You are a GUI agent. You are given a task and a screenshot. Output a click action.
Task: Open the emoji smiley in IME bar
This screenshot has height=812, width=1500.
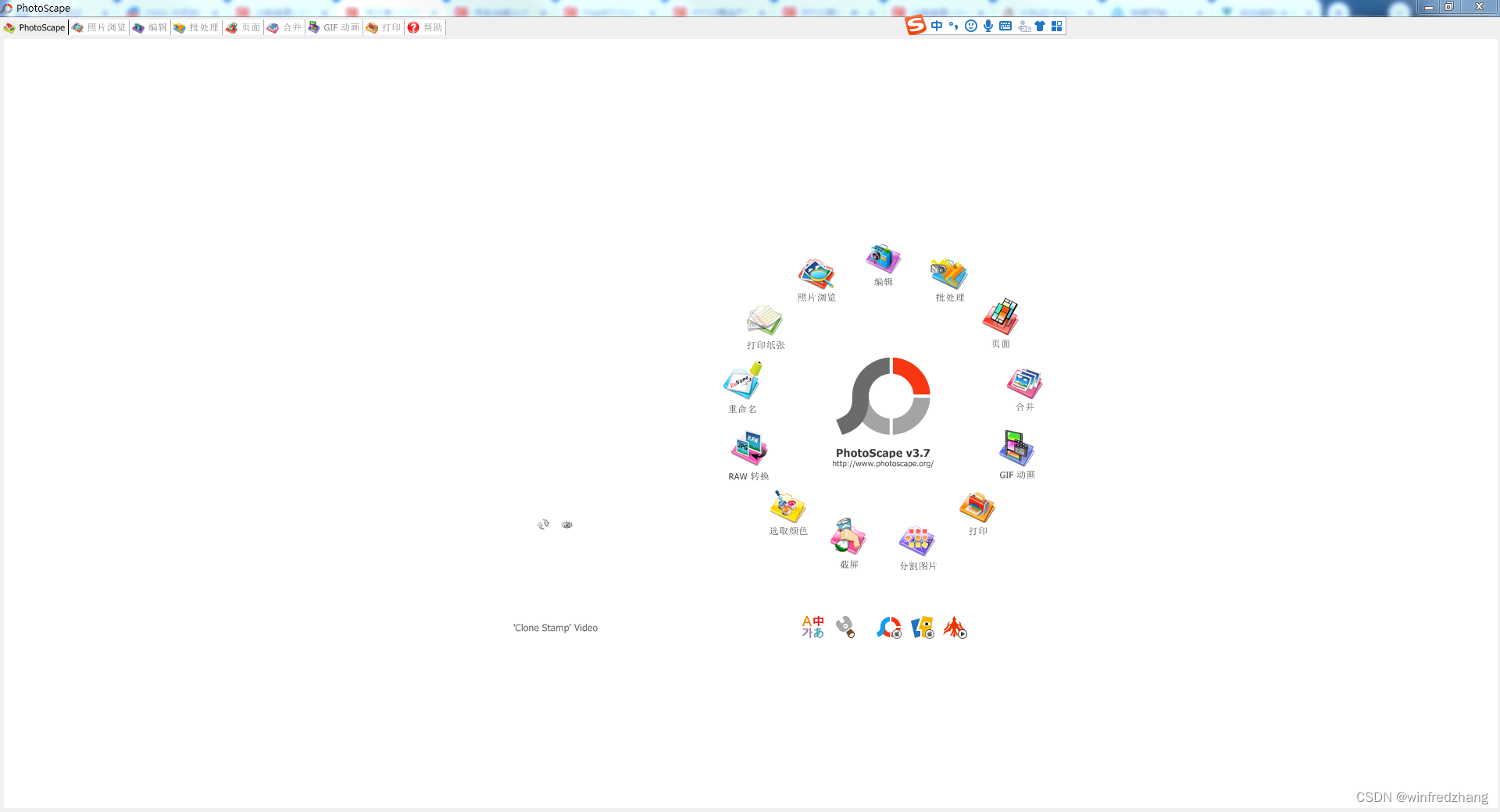(971, 26)
